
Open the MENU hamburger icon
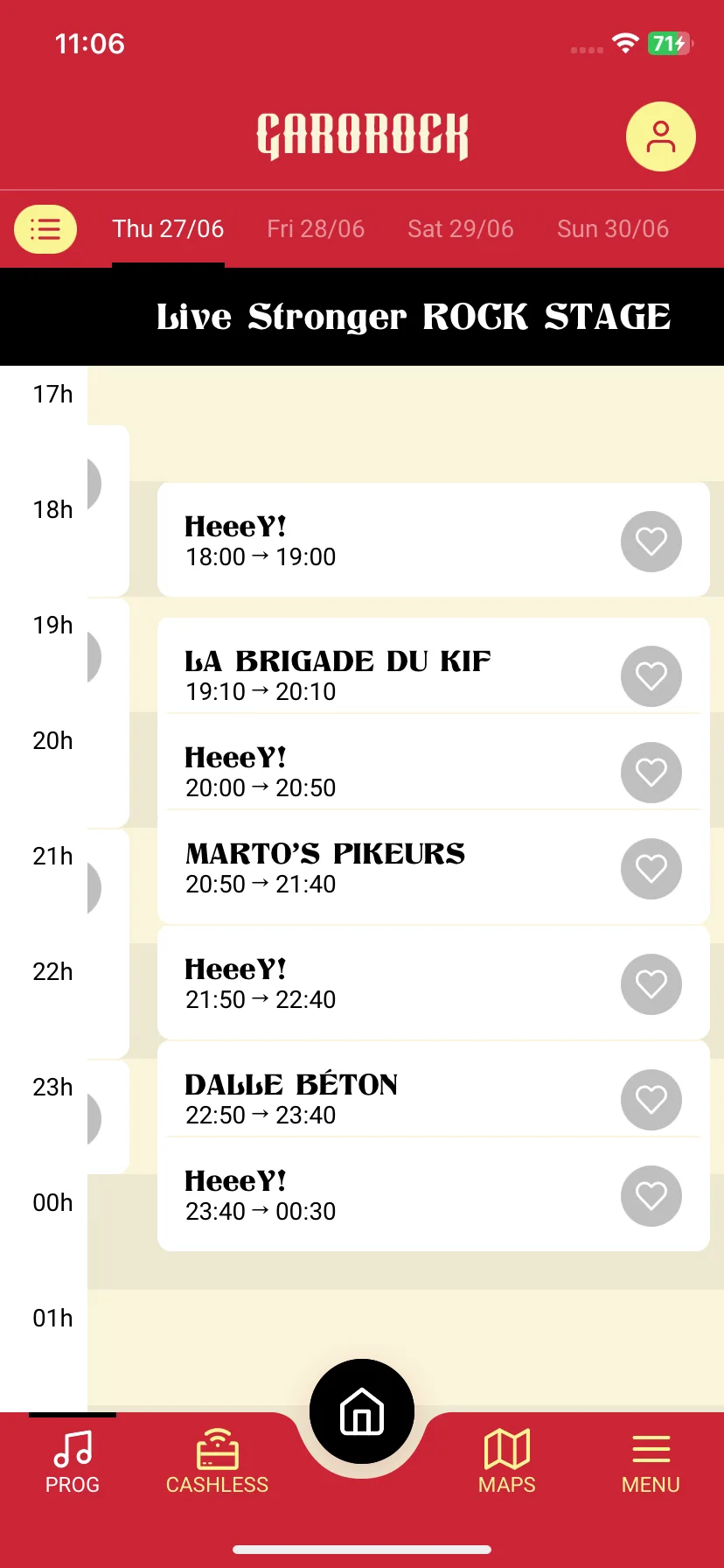click(651, 1461)
